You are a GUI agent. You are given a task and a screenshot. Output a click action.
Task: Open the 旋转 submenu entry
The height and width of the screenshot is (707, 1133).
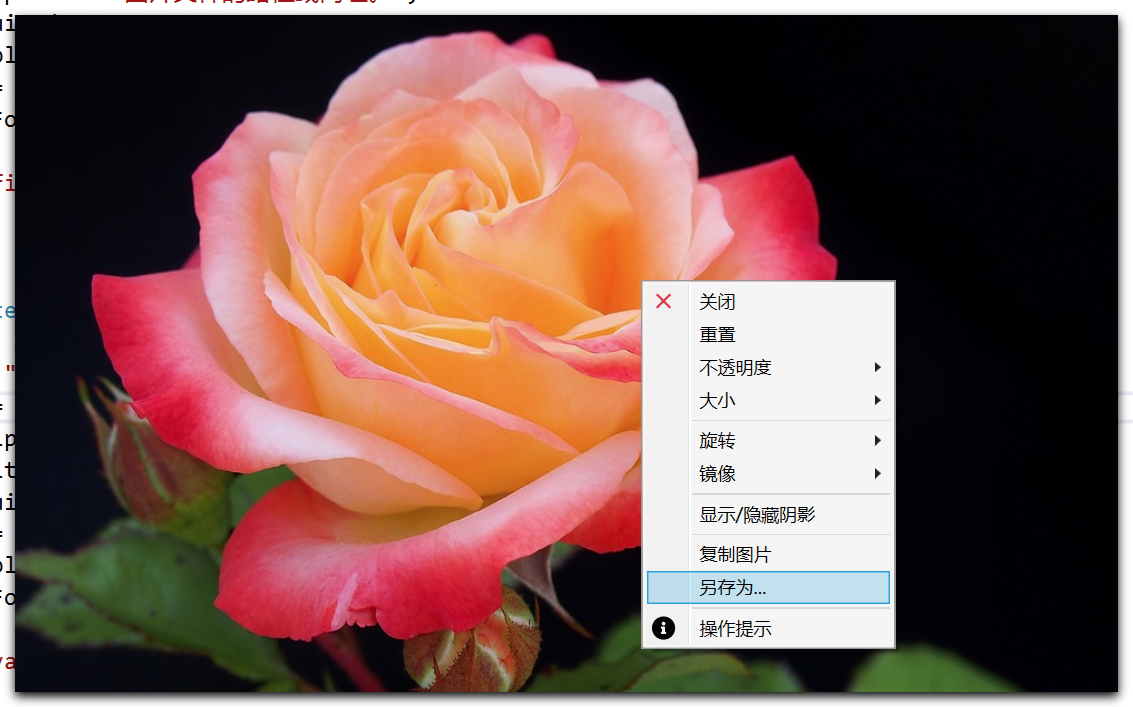point(768,440)
